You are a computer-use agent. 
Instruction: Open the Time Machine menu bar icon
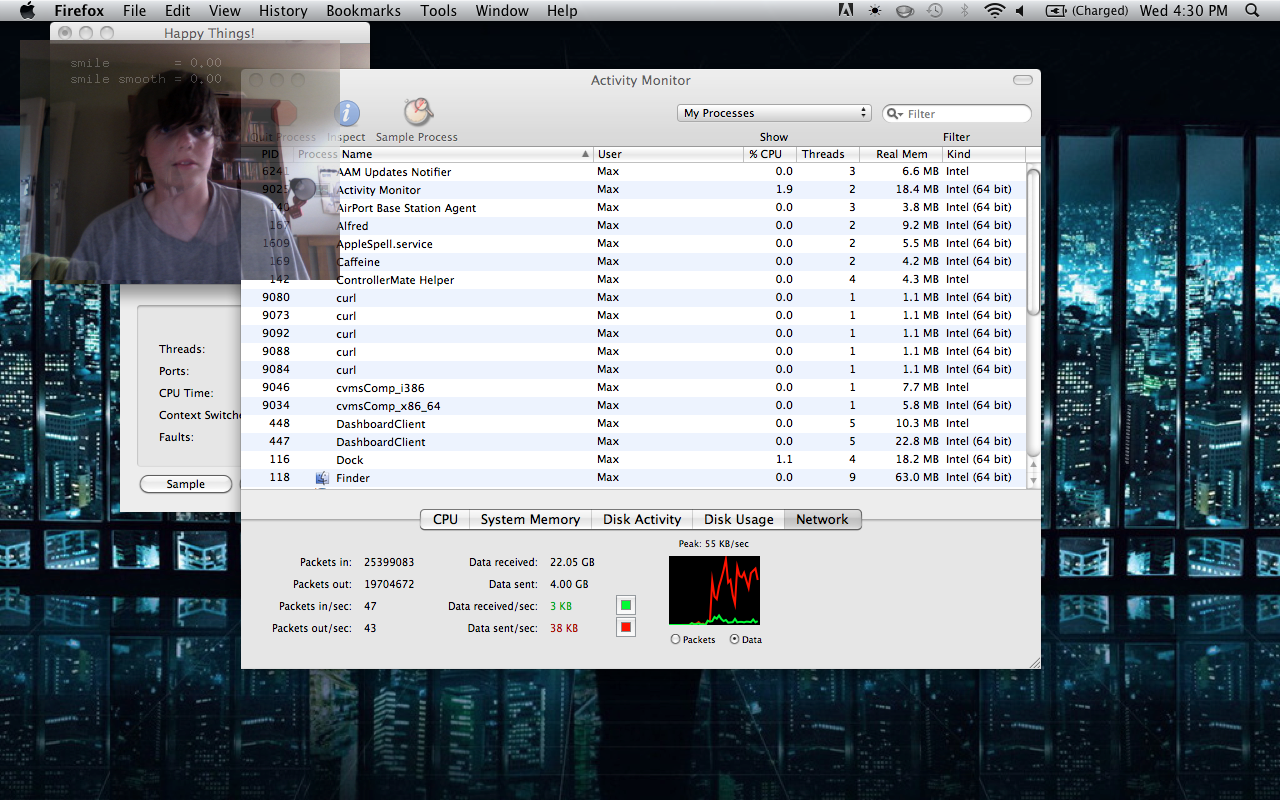point(934,11)
